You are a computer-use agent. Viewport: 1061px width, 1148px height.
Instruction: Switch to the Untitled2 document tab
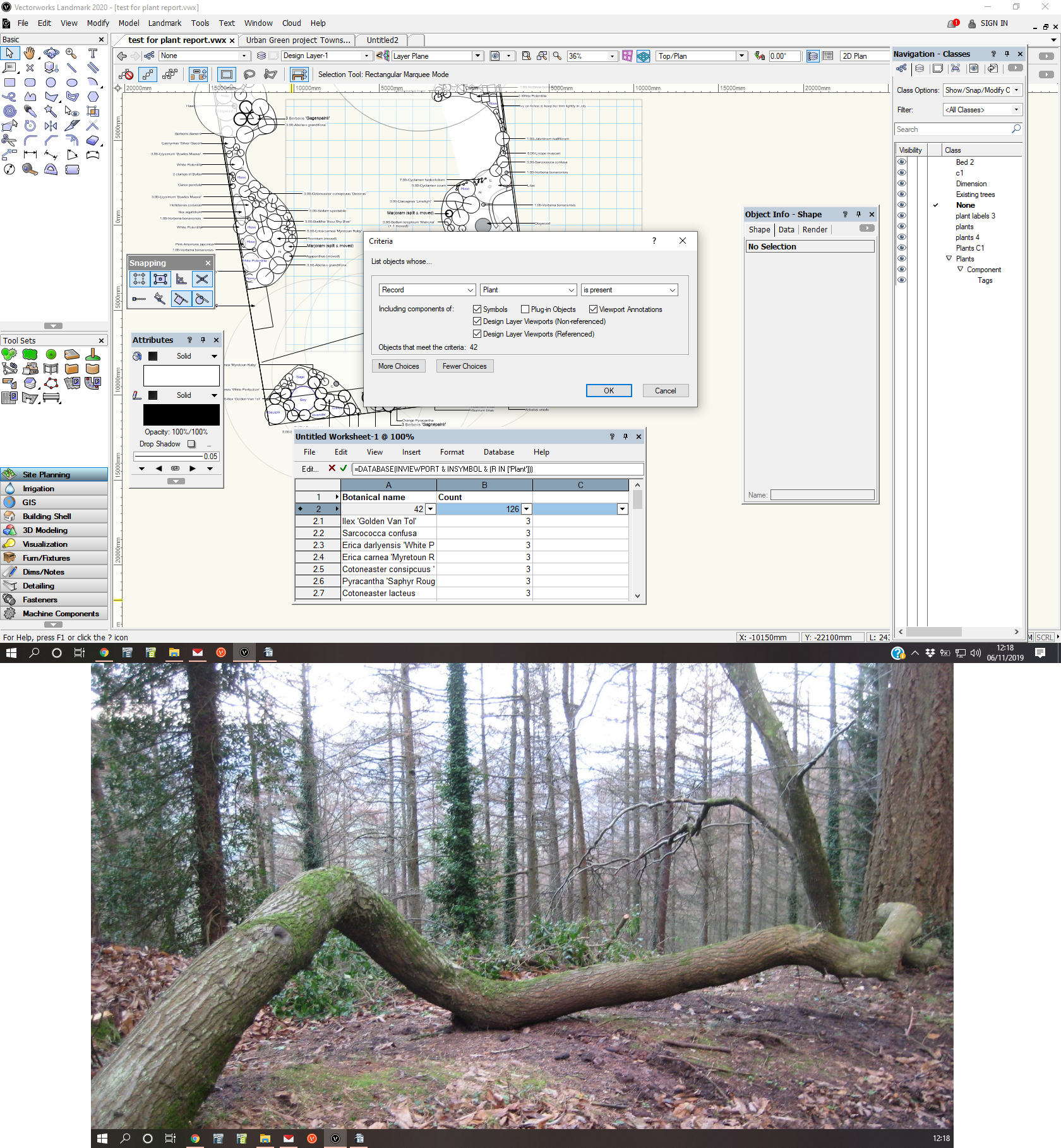[x=383, y=40]
